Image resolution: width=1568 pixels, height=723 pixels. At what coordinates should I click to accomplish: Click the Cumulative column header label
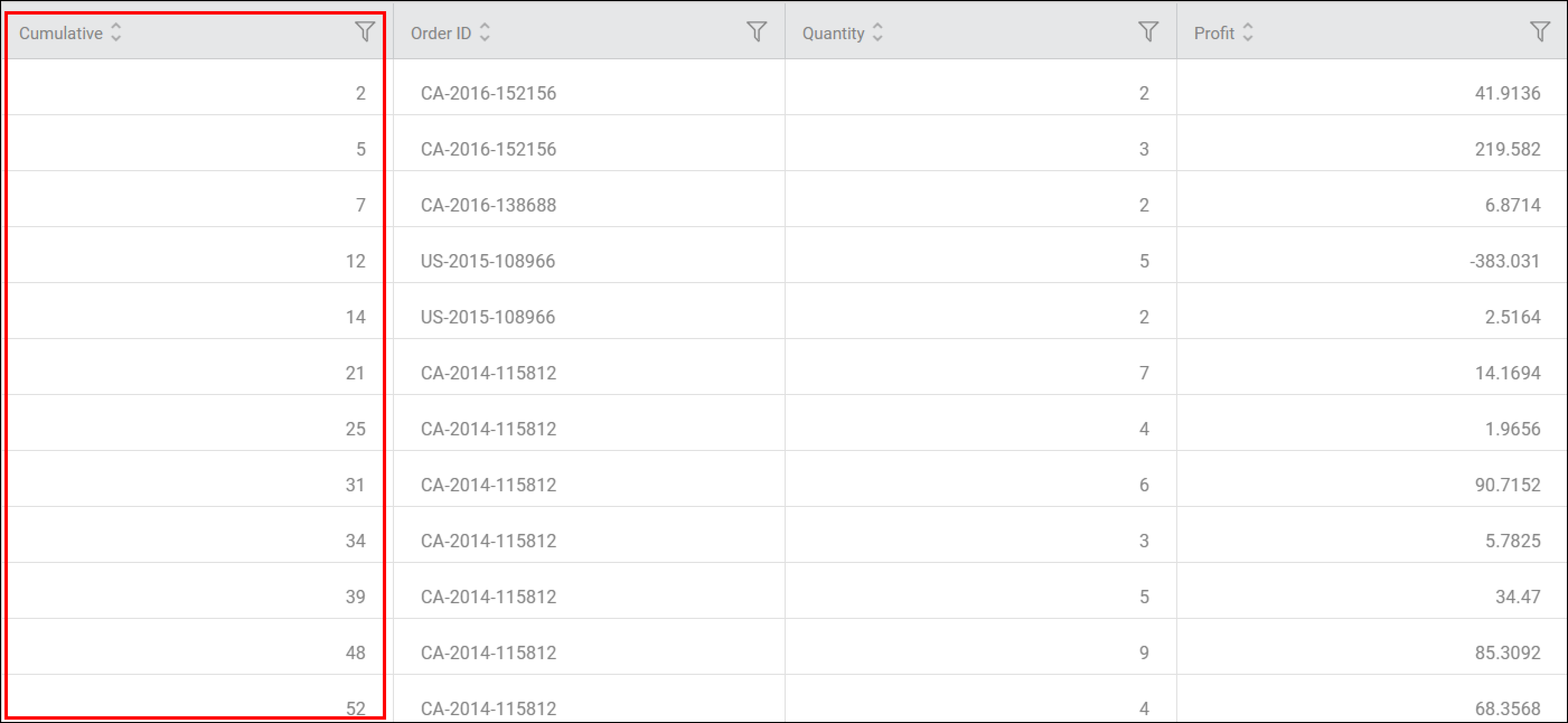(61, 33)
